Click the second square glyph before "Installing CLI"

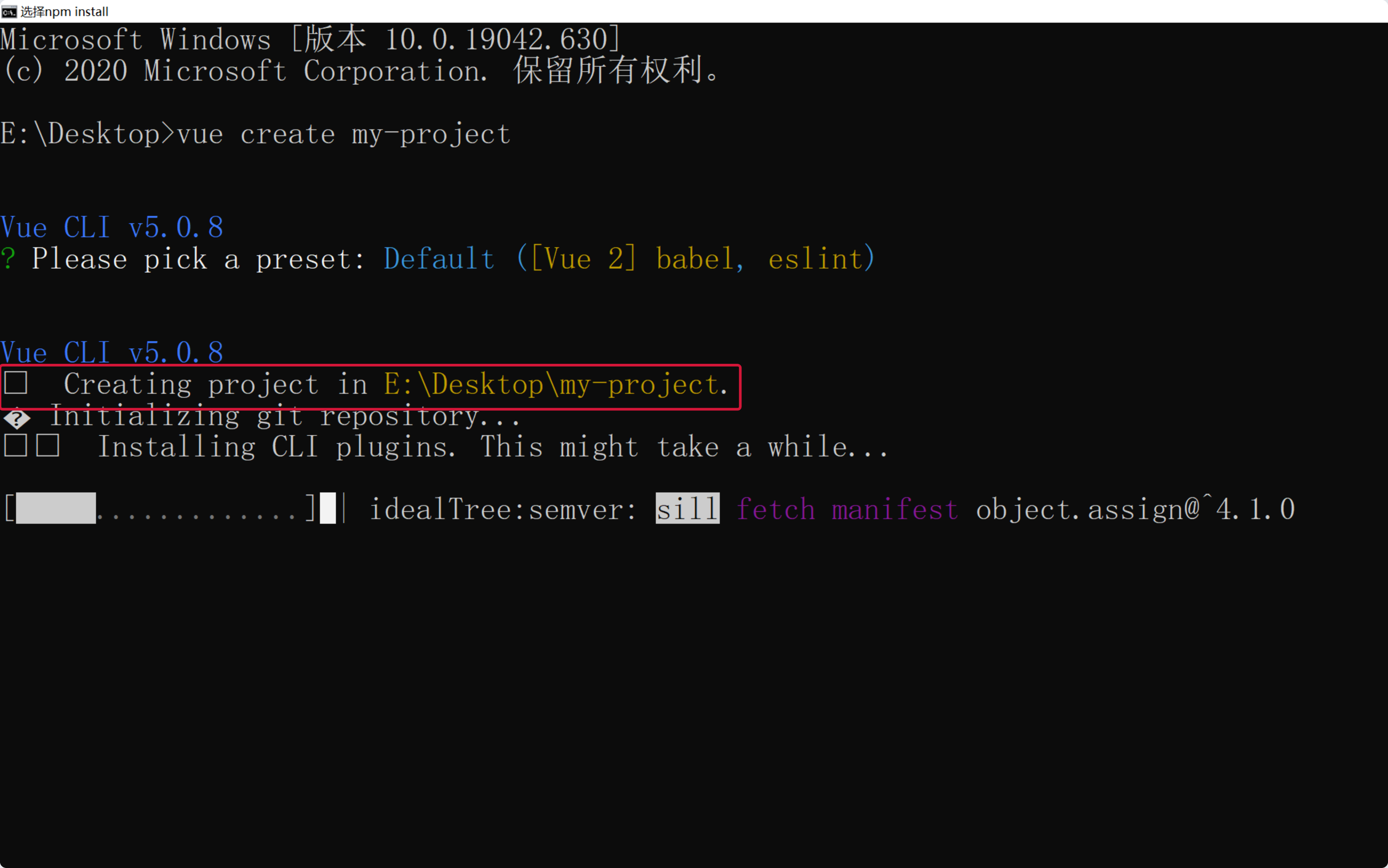click(x=48, y=446)
